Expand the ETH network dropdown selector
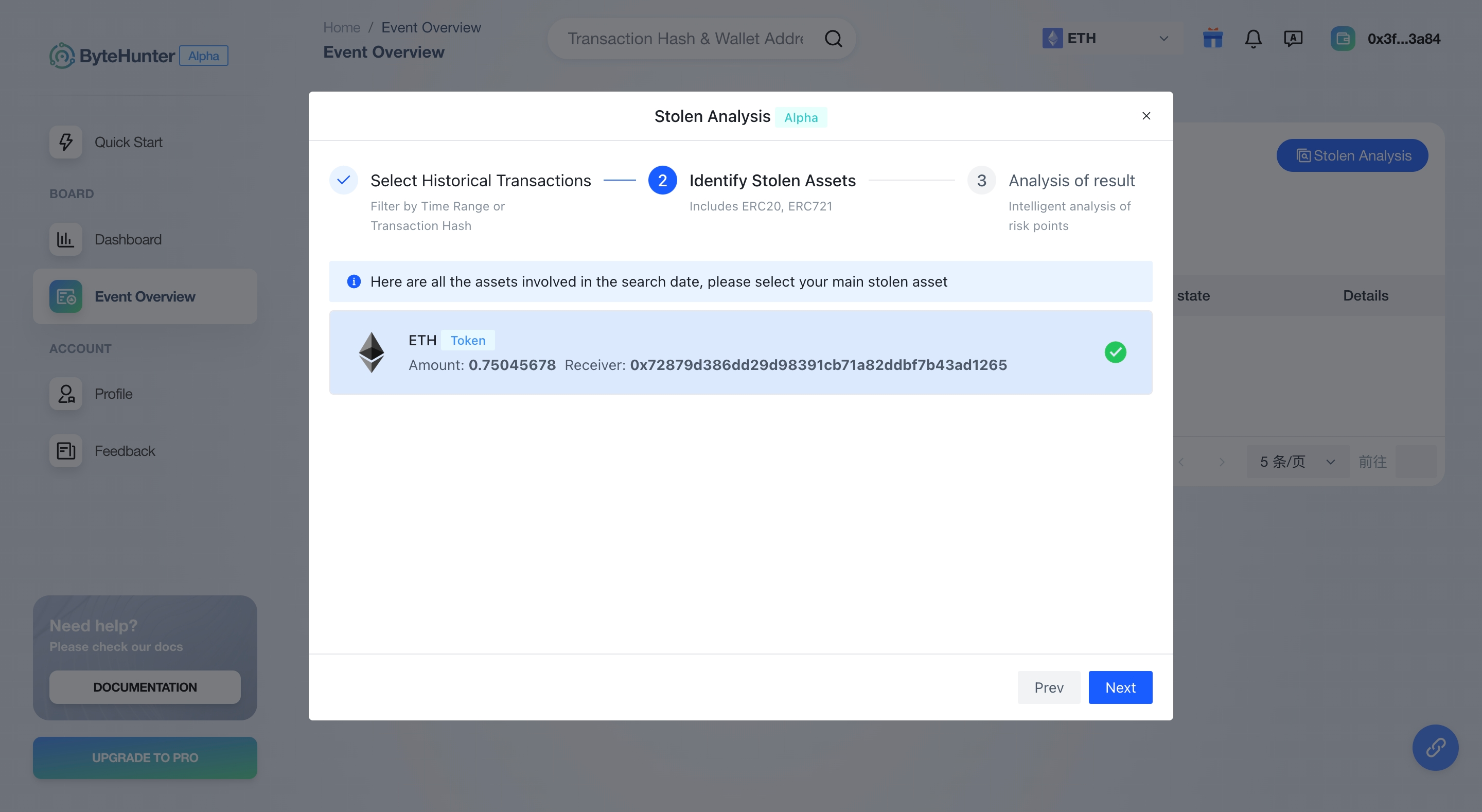The width and height of the screenshot is (1482, 812). (x=1106, y=39)
